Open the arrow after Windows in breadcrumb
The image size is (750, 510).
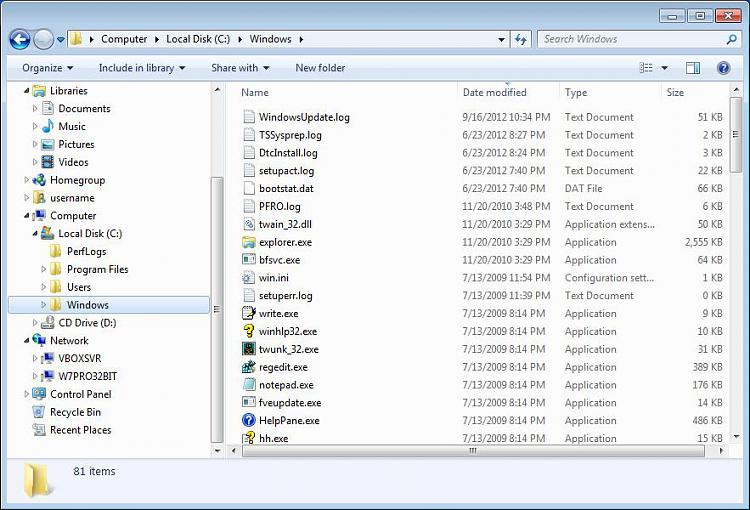(301, 39)
